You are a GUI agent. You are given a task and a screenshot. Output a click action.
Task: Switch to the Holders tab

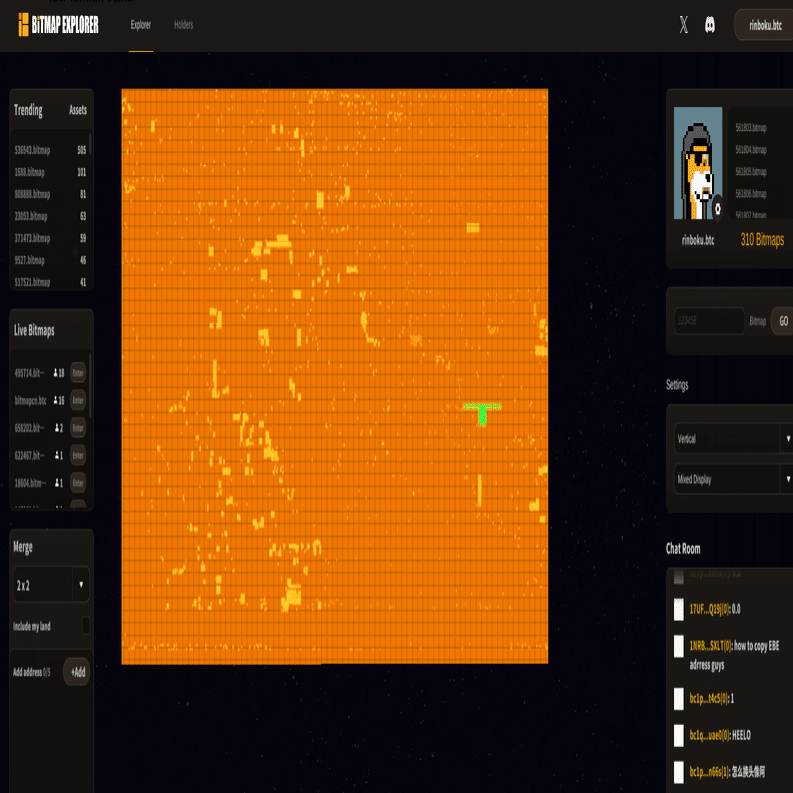pos(184,24)
